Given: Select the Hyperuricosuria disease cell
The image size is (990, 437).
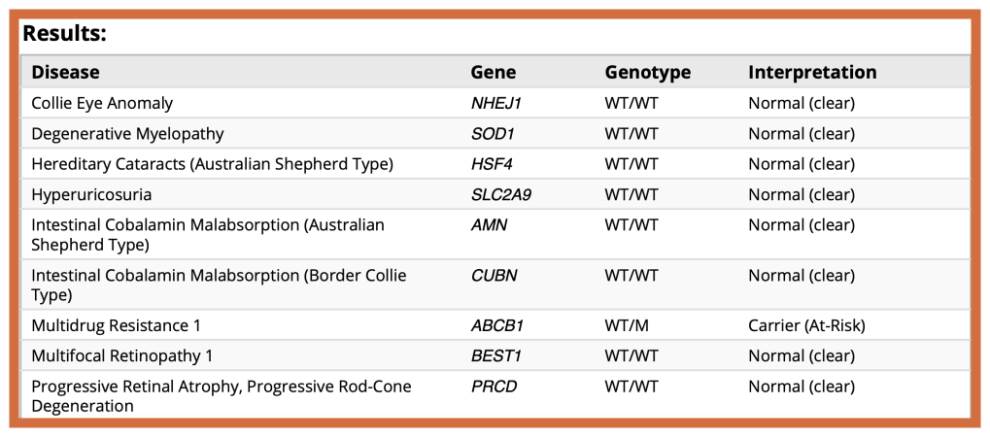Looking at the screenshot, I should click(x=91, y=194).
